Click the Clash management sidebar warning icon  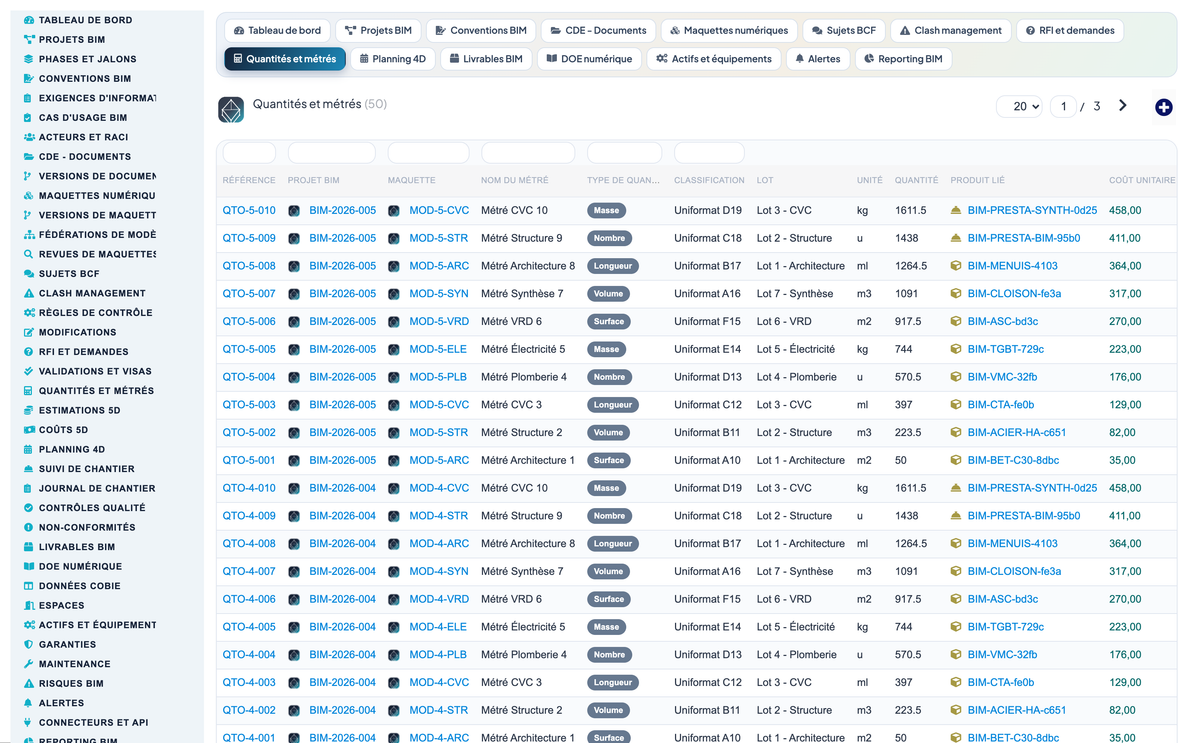(x=29, y=293)
